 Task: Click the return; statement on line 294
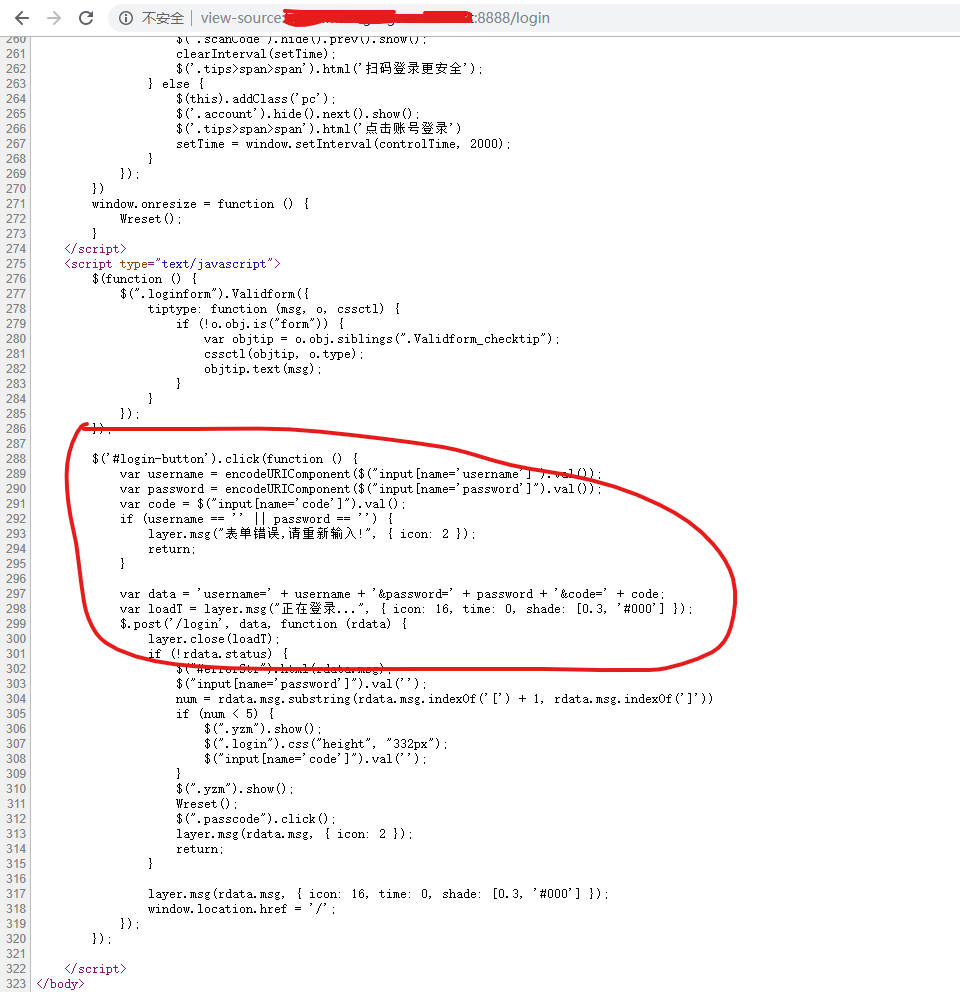click(171, 549)
